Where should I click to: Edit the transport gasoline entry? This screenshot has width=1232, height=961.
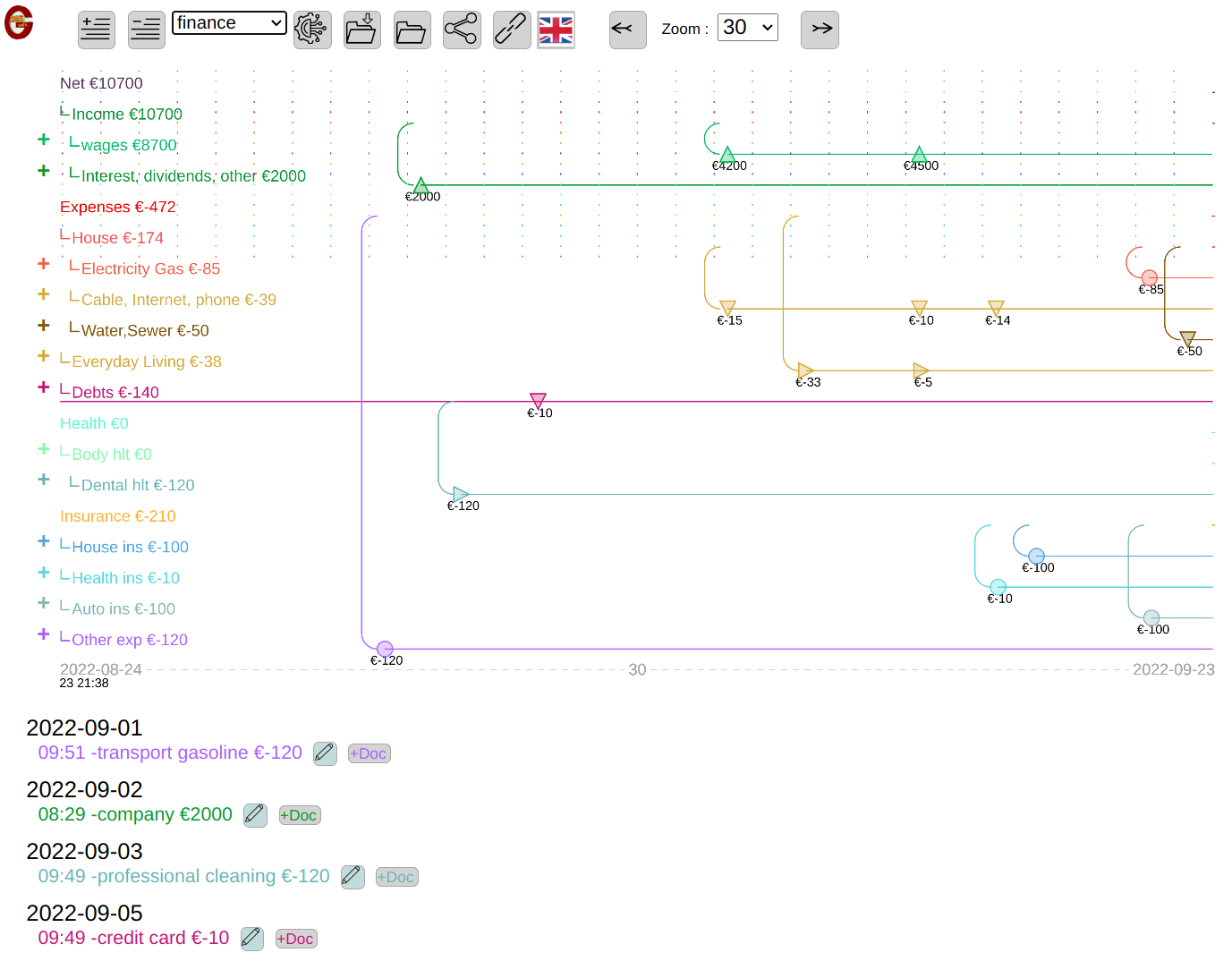coord(325,753)
